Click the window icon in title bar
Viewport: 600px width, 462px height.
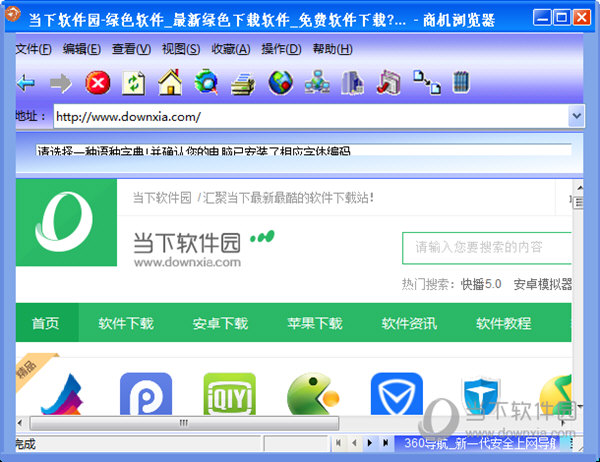point(13,15)
